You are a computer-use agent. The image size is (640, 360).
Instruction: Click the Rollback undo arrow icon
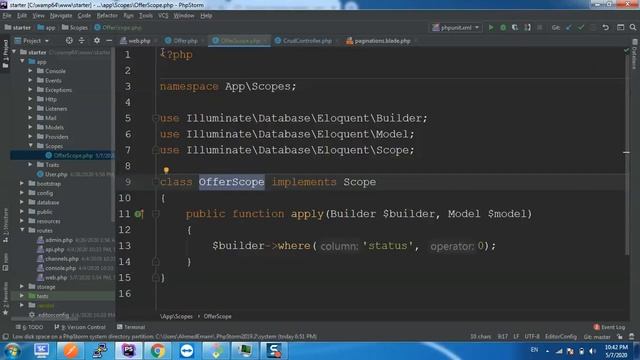(606, 27)
